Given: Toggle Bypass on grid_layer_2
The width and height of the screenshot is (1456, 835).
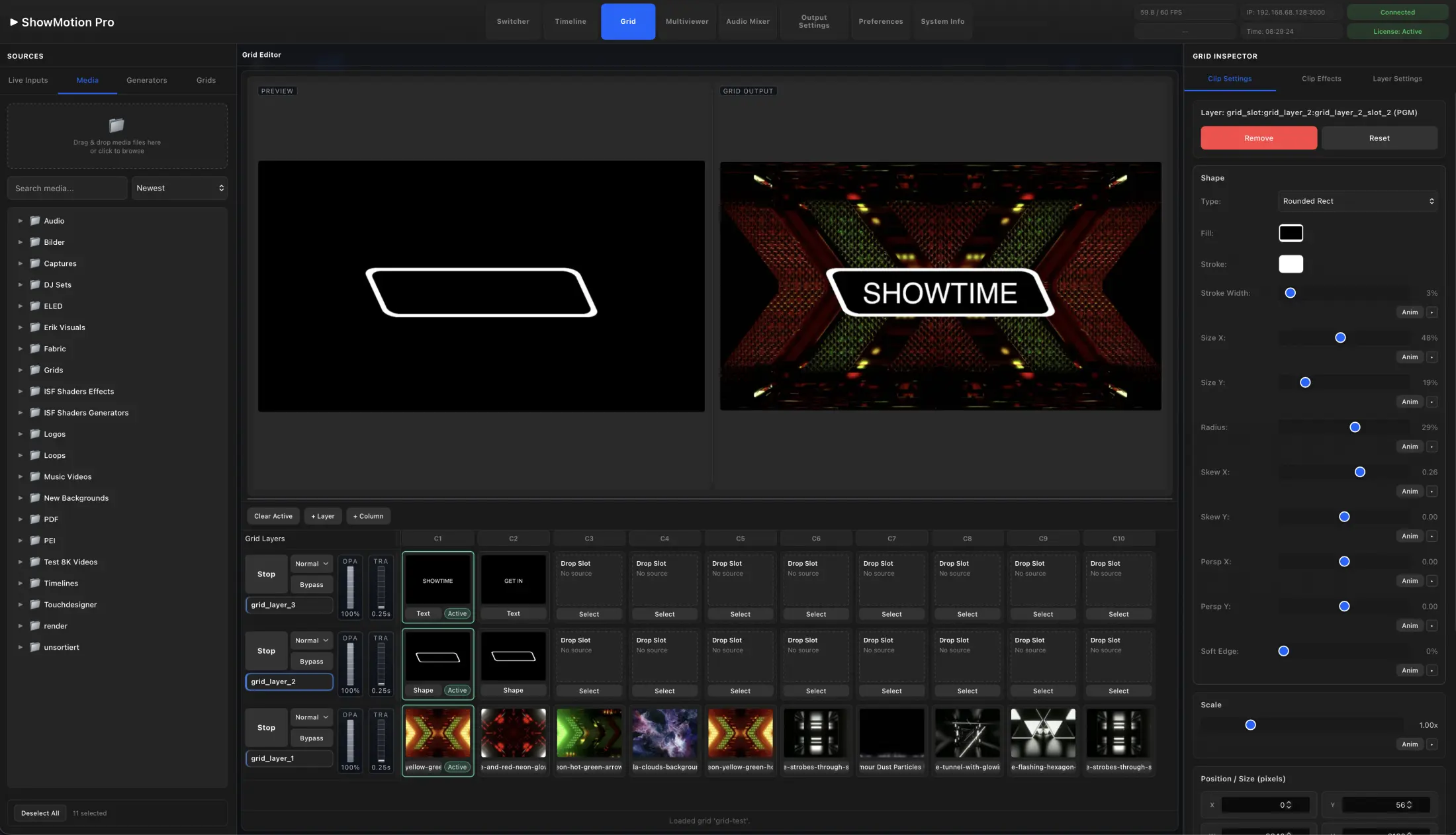Looking at the screenshot, I should coord(311,662).
